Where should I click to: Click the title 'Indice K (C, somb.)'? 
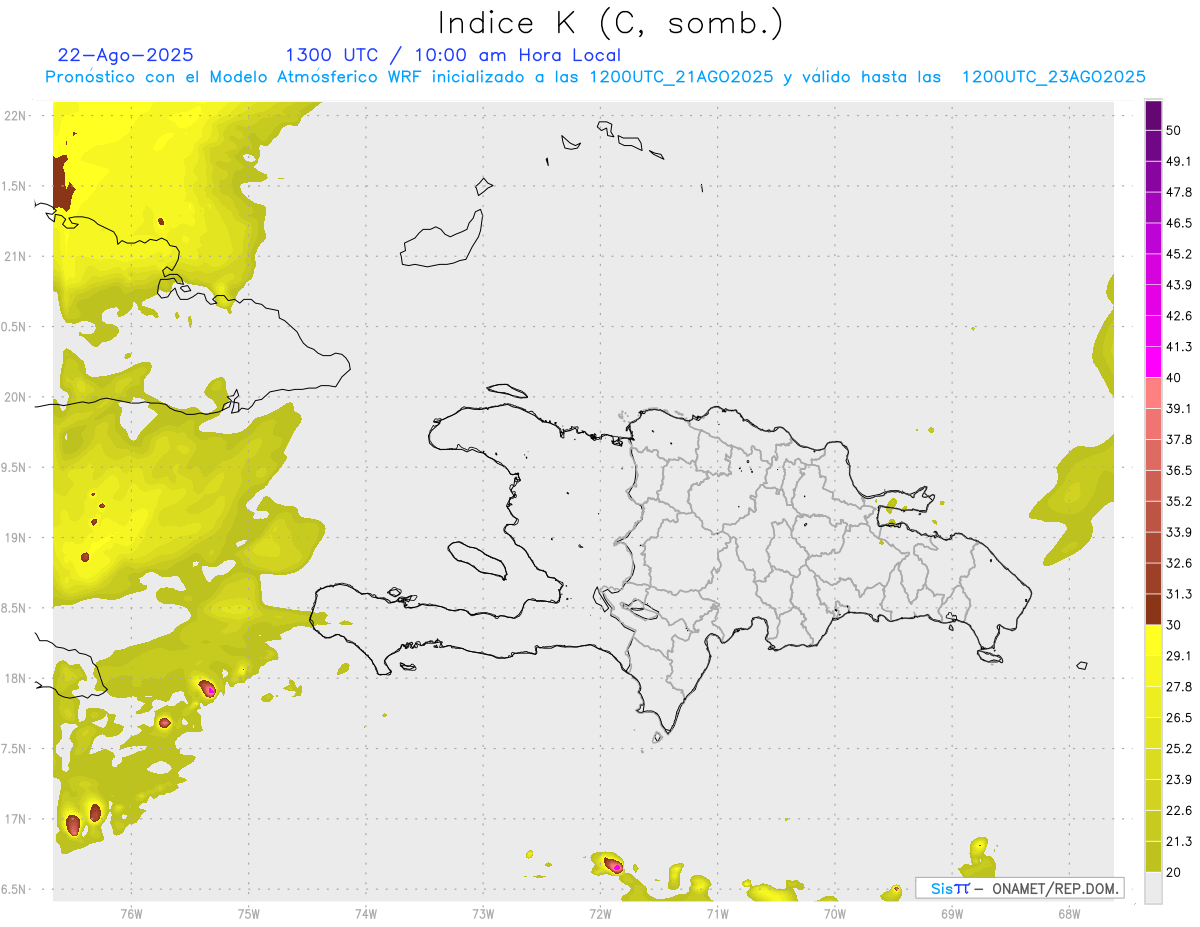pyautogui.click(x=611, y=23)
